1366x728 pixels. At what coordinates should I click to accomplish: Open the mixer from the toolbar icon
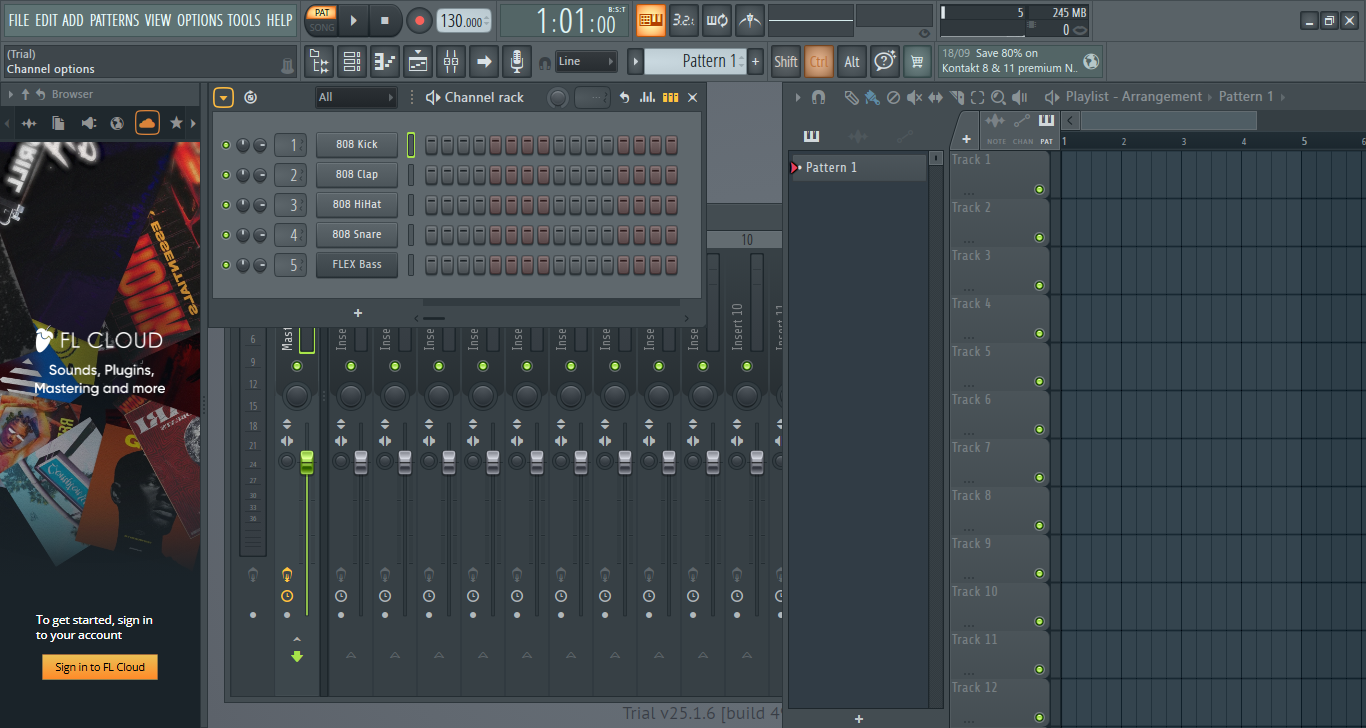tap(451, 62)
